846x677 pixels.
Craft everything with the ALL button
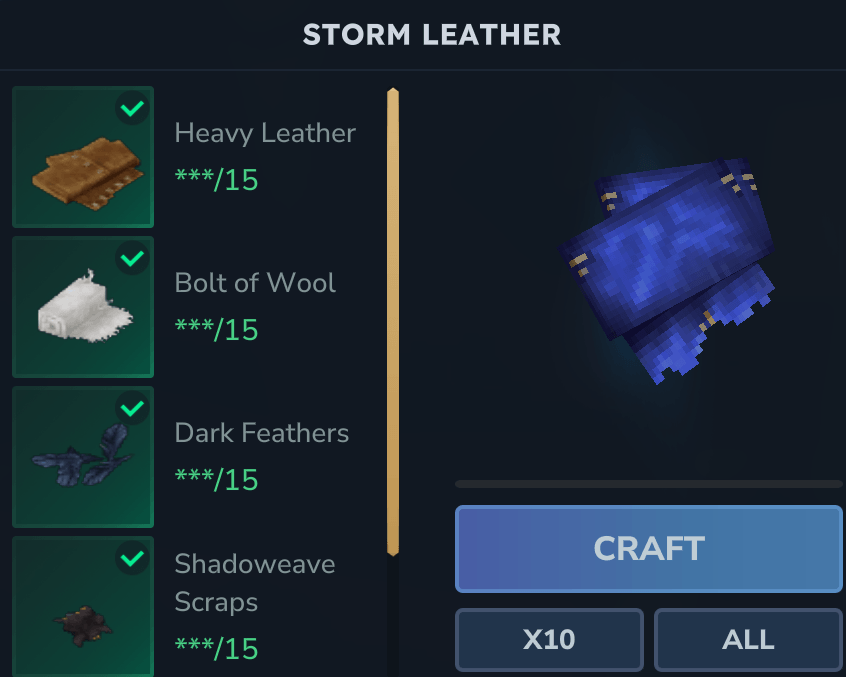[x=748, y=640]
